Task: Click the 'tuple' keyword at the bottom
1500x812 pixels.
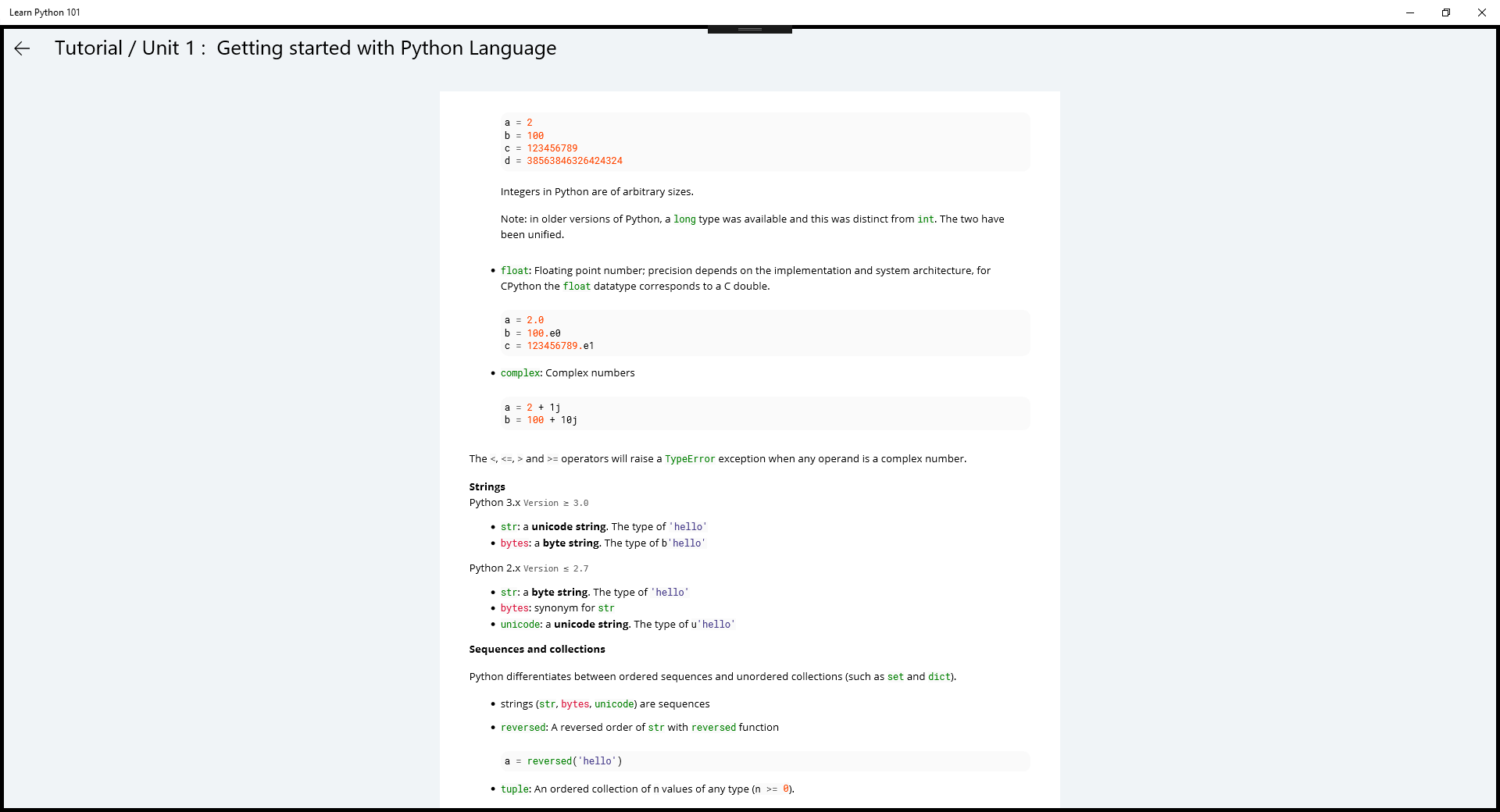Action: (x=514, y=789)
